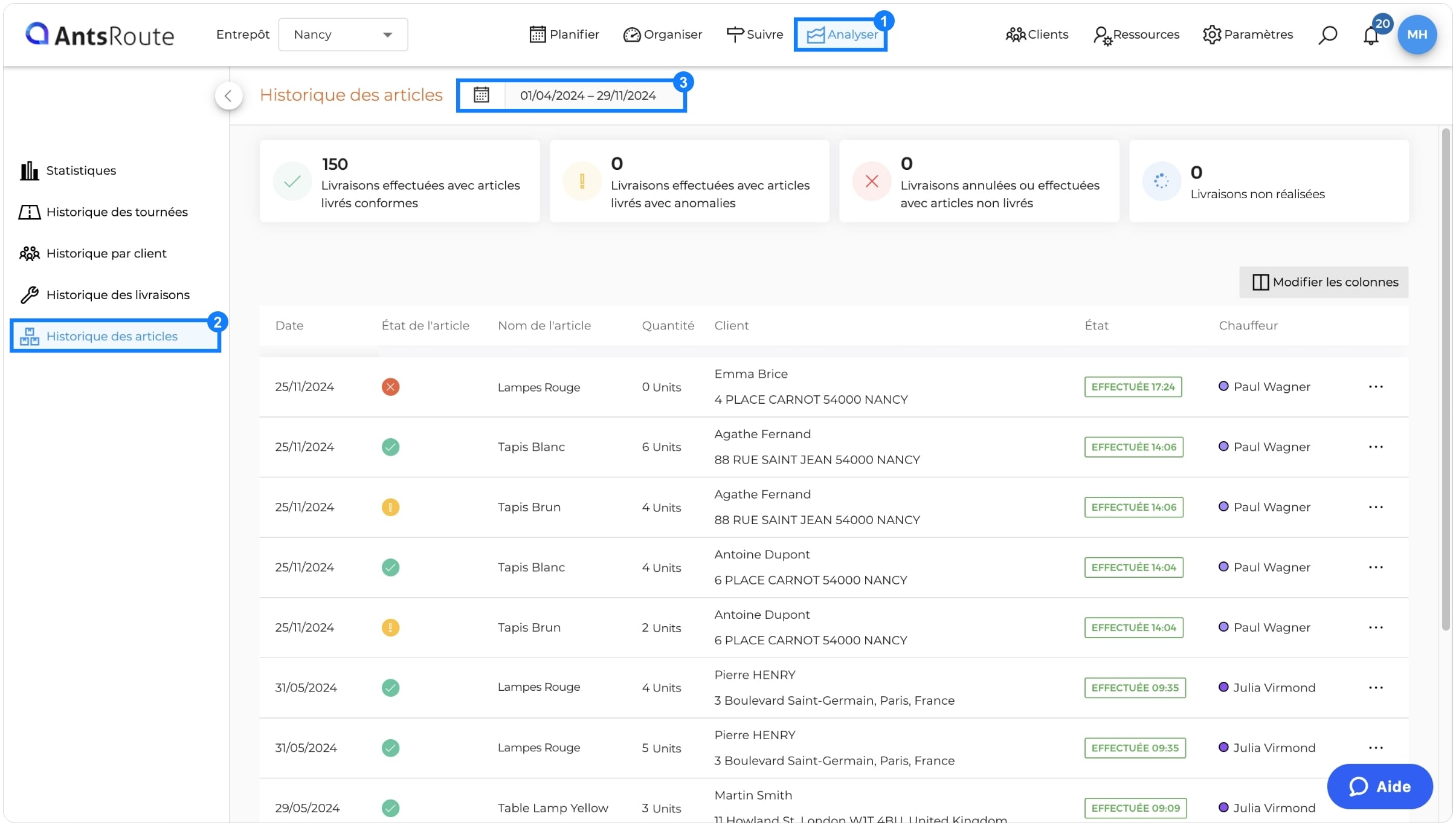Click the AntsRoute logo
This screenshot has width=1456, height=825.
click(x=100, y=35)
